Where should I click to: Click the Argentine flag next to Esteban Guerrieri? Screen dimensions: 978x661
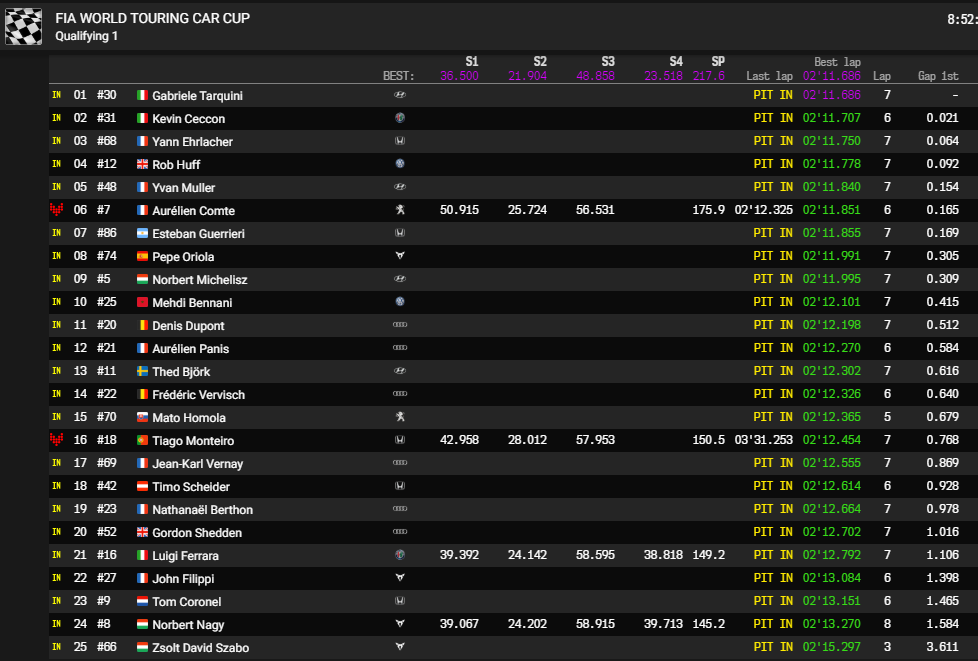tap(142, 233)
